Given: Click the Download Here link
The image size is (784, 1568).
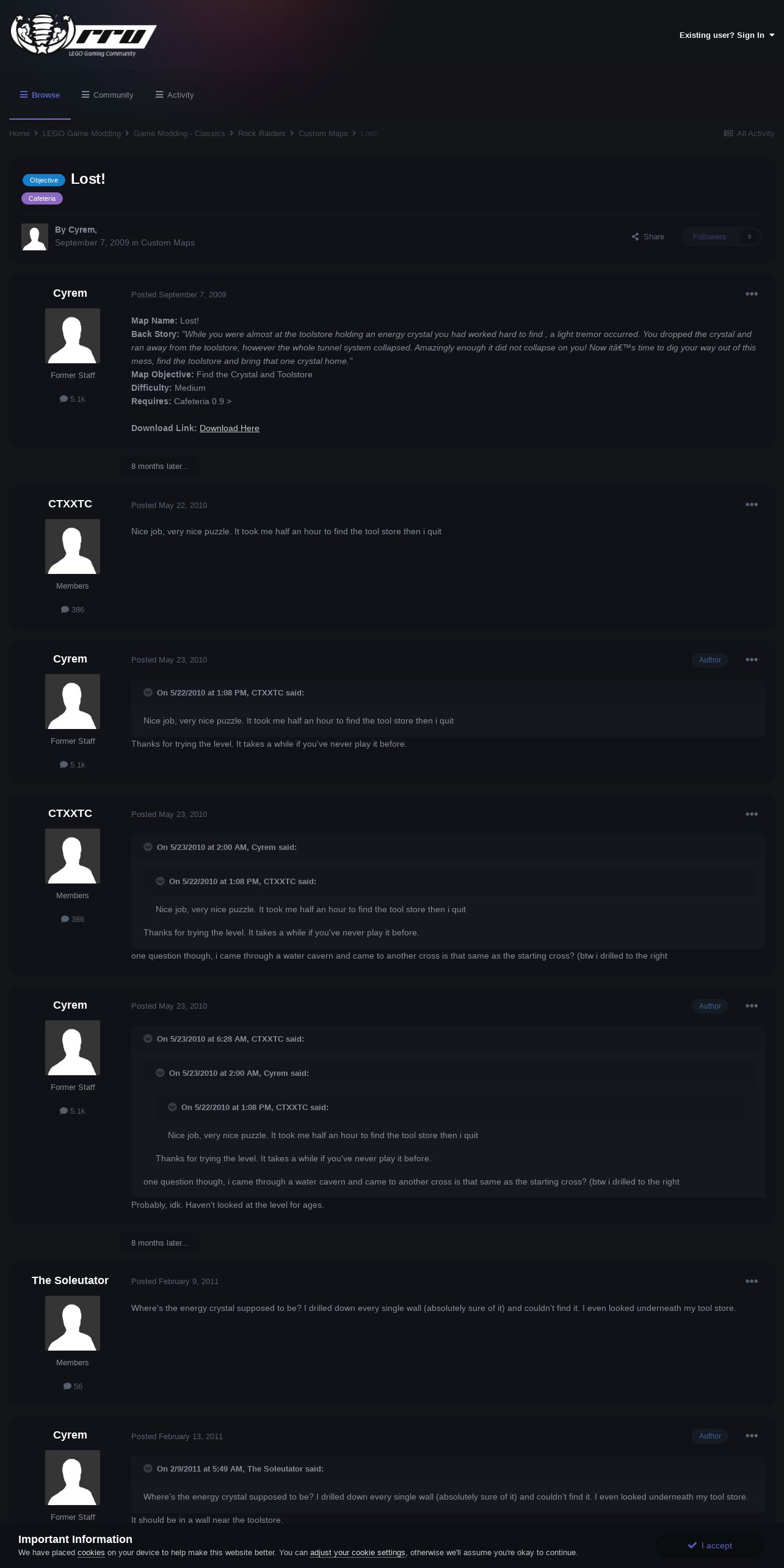Looking at the screenshot, I should tap(230, 428).
